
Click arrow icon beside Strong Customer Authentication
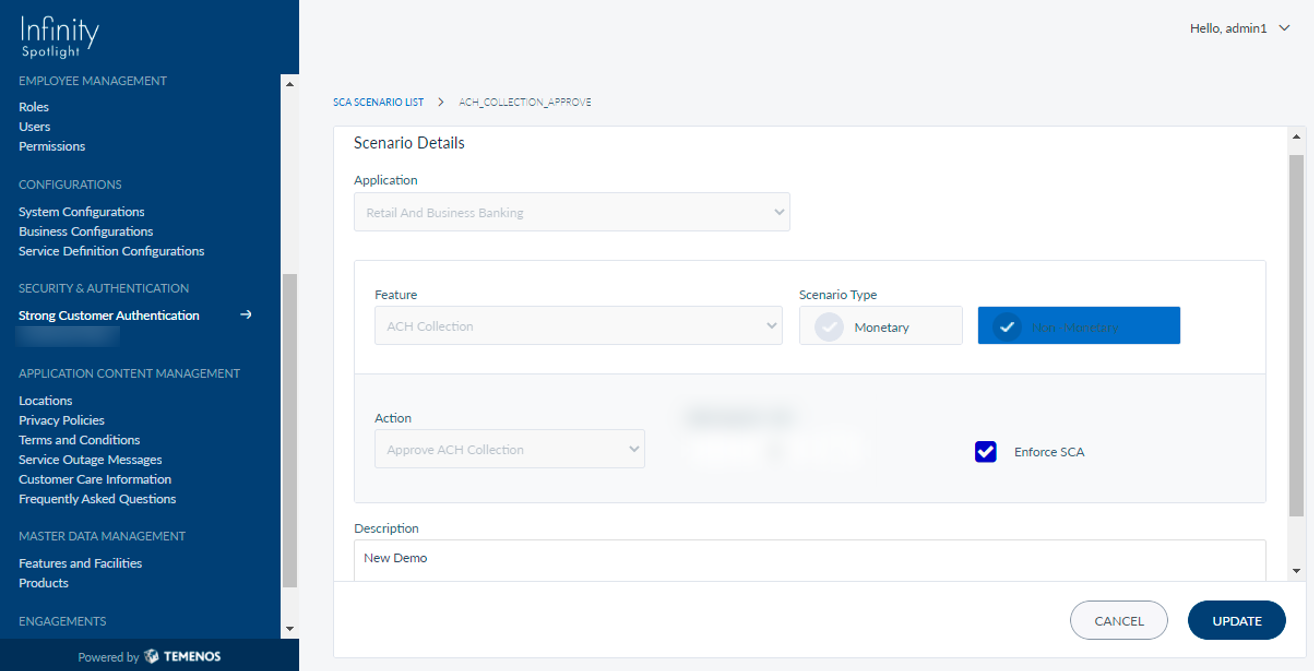(x=245, y=315)
